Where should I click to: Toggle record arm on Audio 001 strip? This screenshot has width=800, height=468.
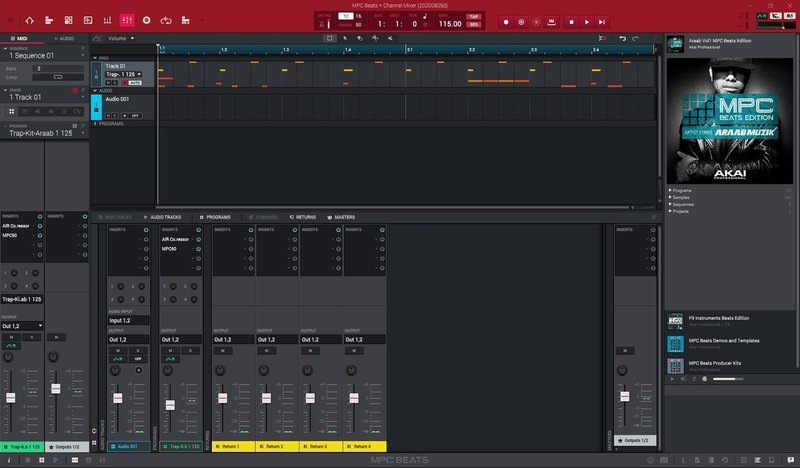[x=138, y=370]
